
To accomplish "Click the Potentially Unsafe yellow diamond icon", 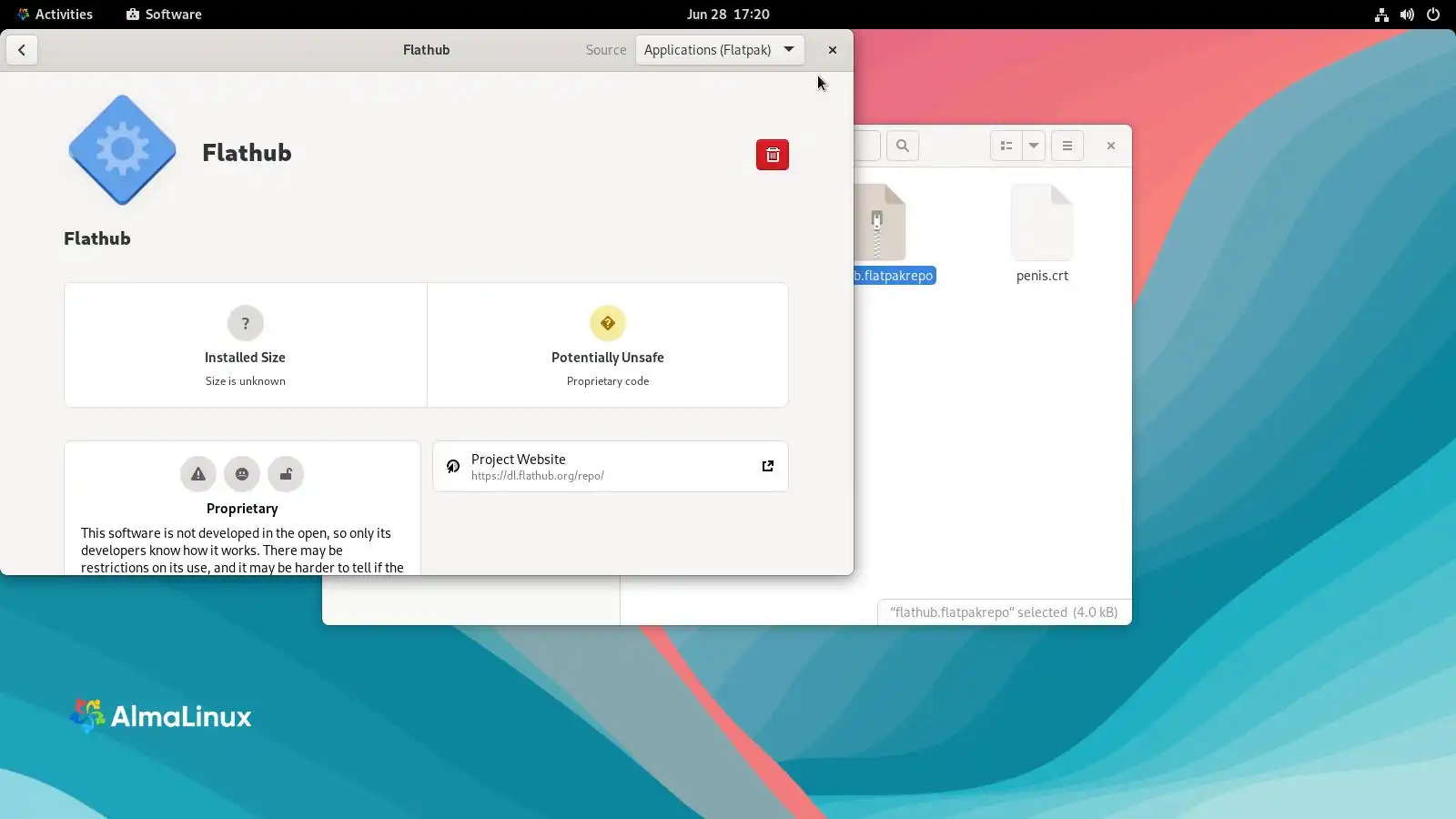I will tap(608, 323).
